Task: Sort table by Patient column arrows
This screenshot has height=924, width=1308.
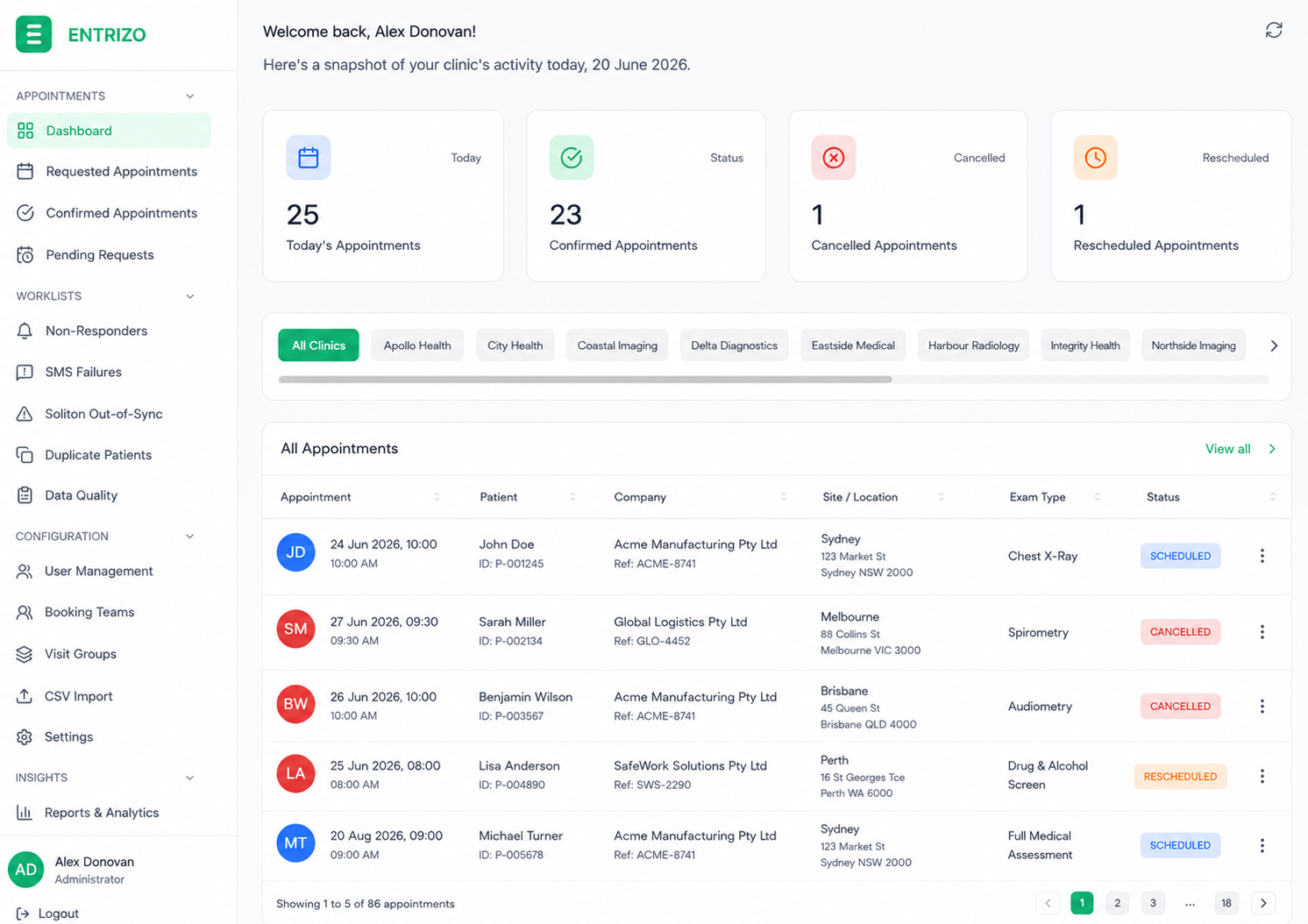Action: (x=572, y=497)
